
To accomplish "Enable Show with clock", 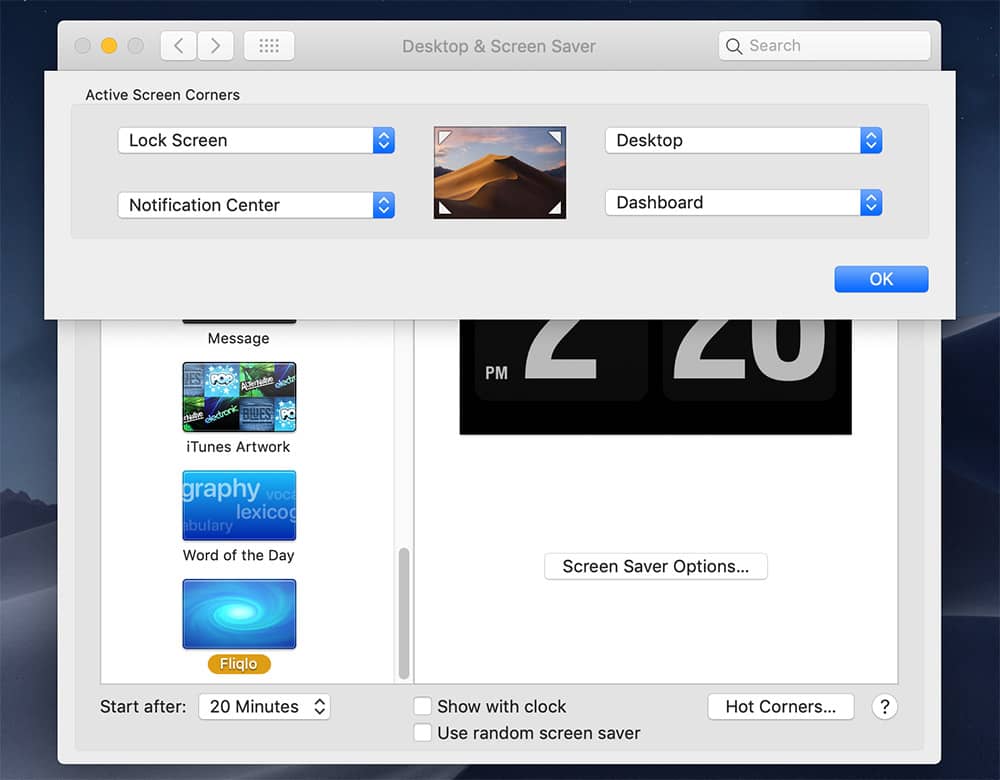I will pos(422,706).
